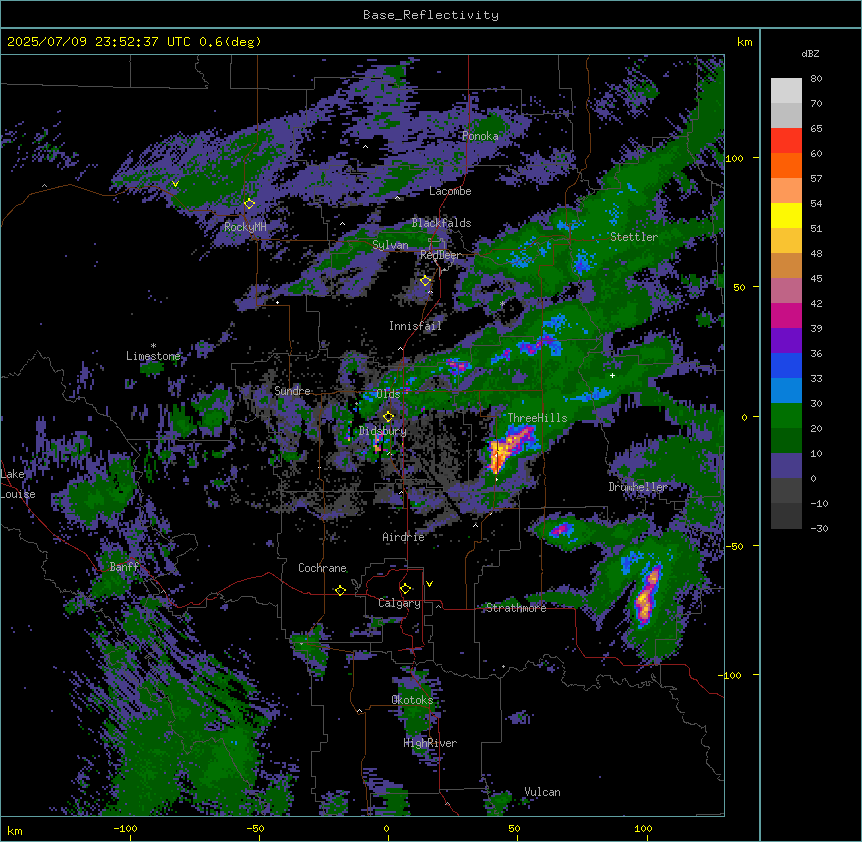Click the magenta legend swatch near 42

point(786,315)
